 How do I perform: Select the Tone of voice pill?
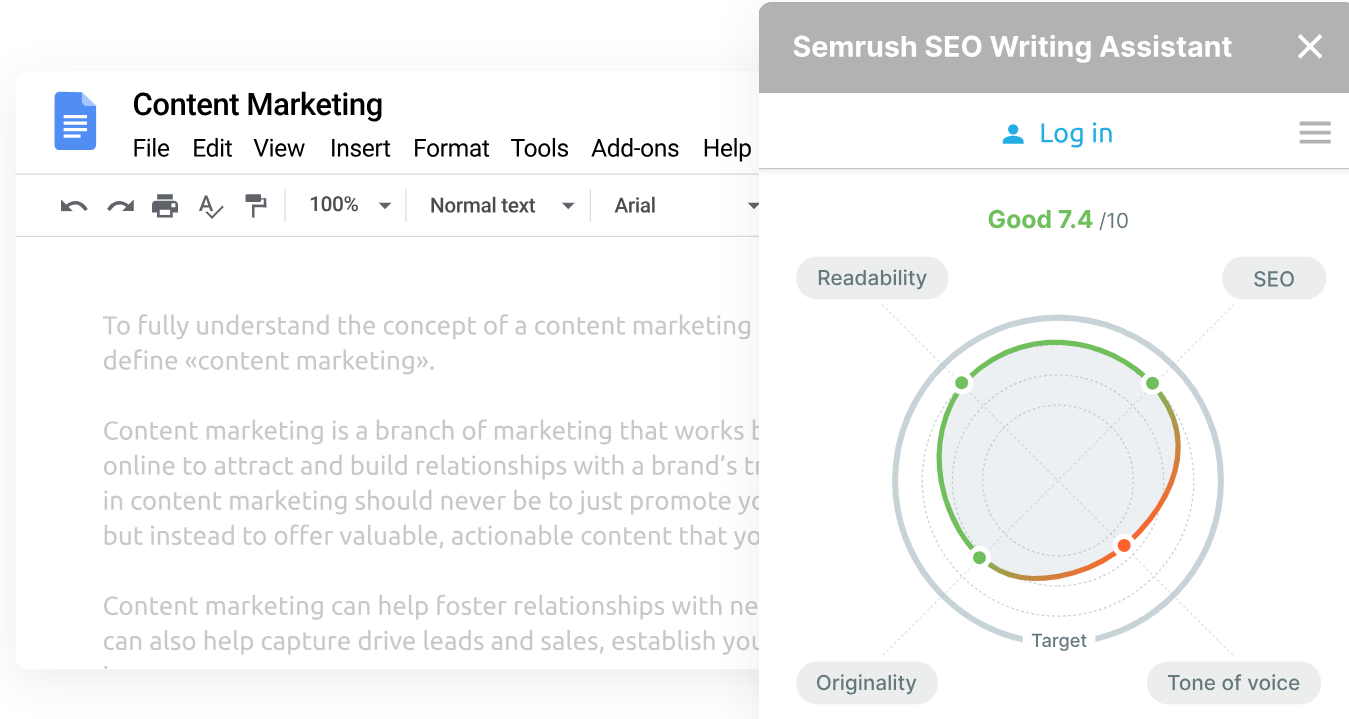(x=1233, y=683)
